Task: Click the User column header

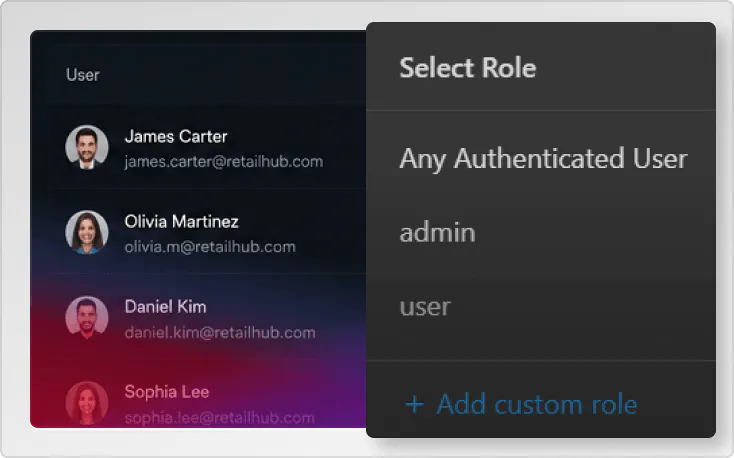Action: pyautogui.click(x=83, y=75)
